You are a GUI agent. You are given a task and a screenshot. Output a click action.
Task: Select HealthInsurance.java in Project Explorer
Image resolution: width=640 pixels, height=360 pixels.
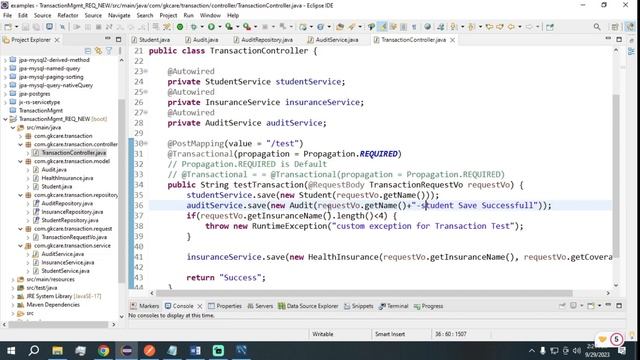pyautogui.click(x=67, y=178)
